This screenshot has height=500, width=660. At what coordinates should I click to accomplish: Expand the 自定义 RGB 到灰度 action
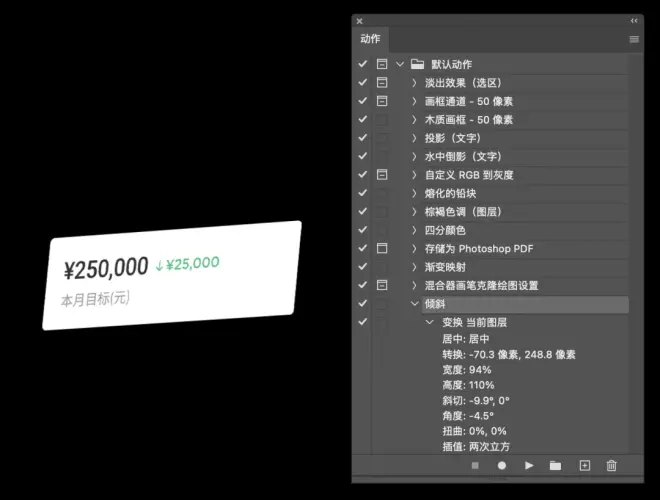(414, 175)
